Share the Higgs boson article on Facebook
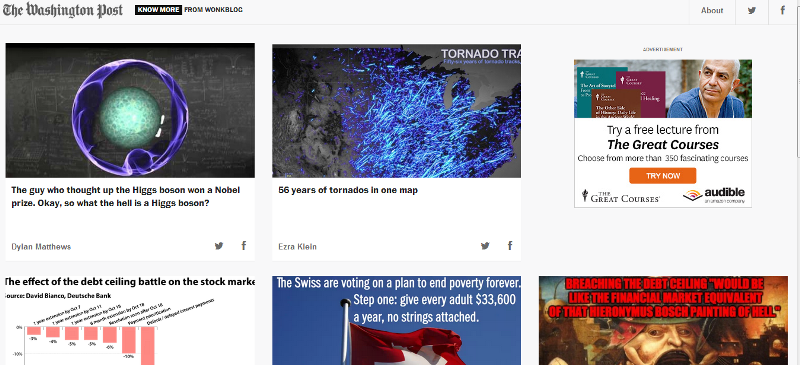 click(244, 246)
